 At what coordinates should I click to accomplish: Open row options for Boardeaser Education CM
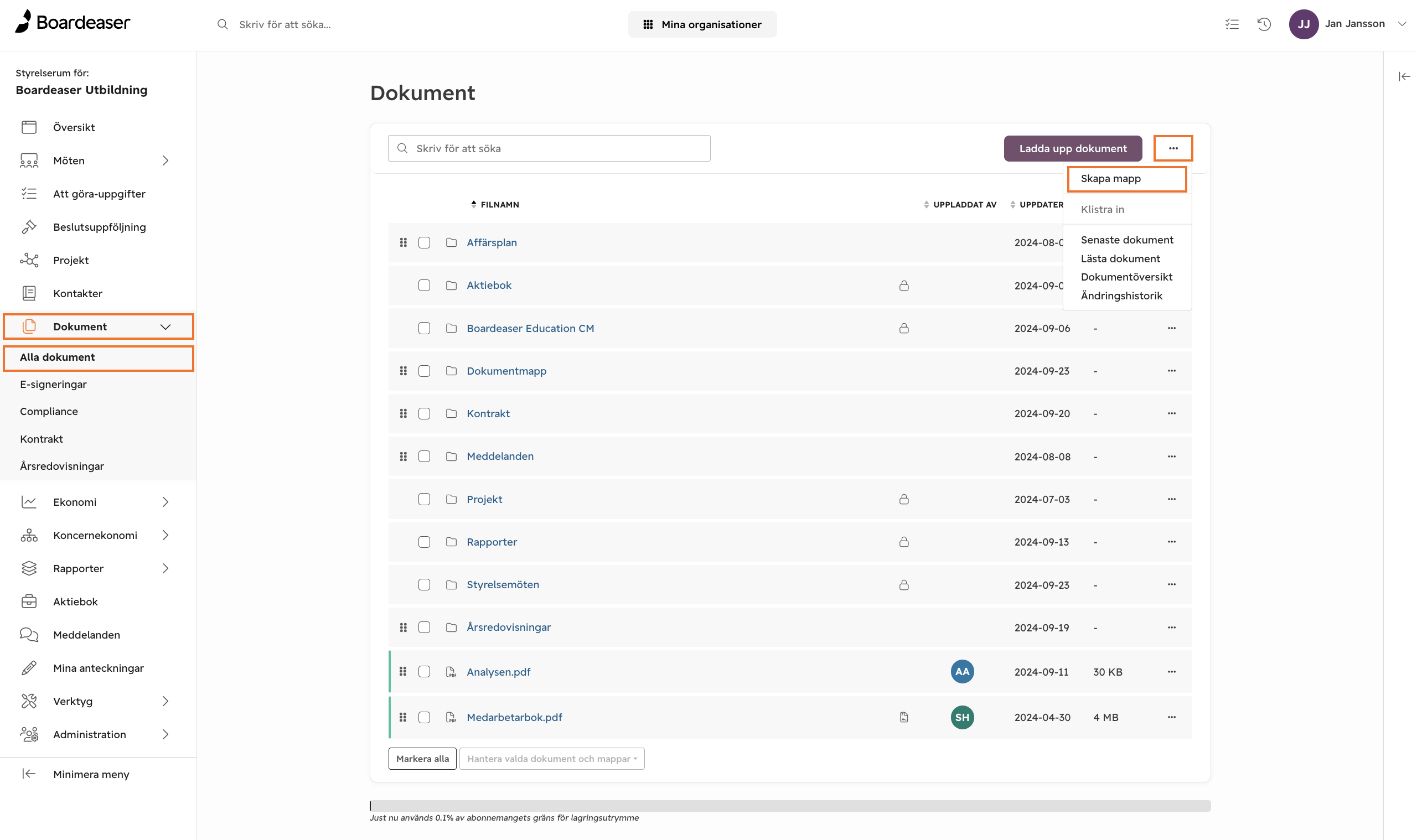[x=1172, y=328]
